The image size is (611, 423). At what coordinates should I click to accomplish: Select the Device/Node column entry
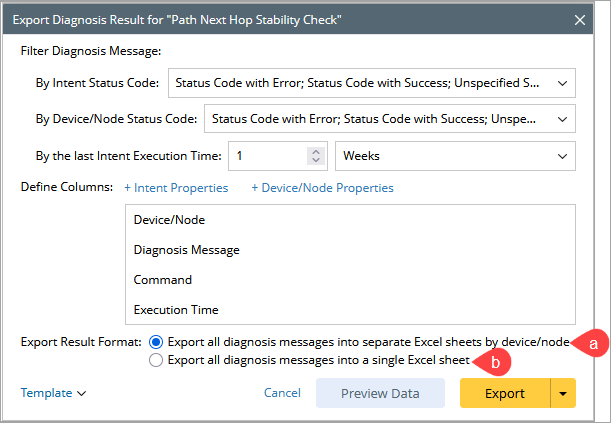(169, 218)
